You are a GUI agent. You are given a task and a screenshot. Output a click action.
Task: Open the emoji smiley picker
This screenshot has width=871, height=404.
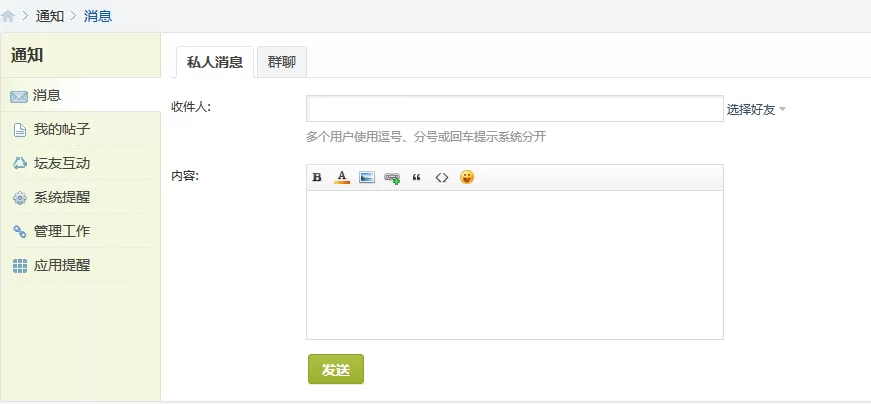coord(467,177)
